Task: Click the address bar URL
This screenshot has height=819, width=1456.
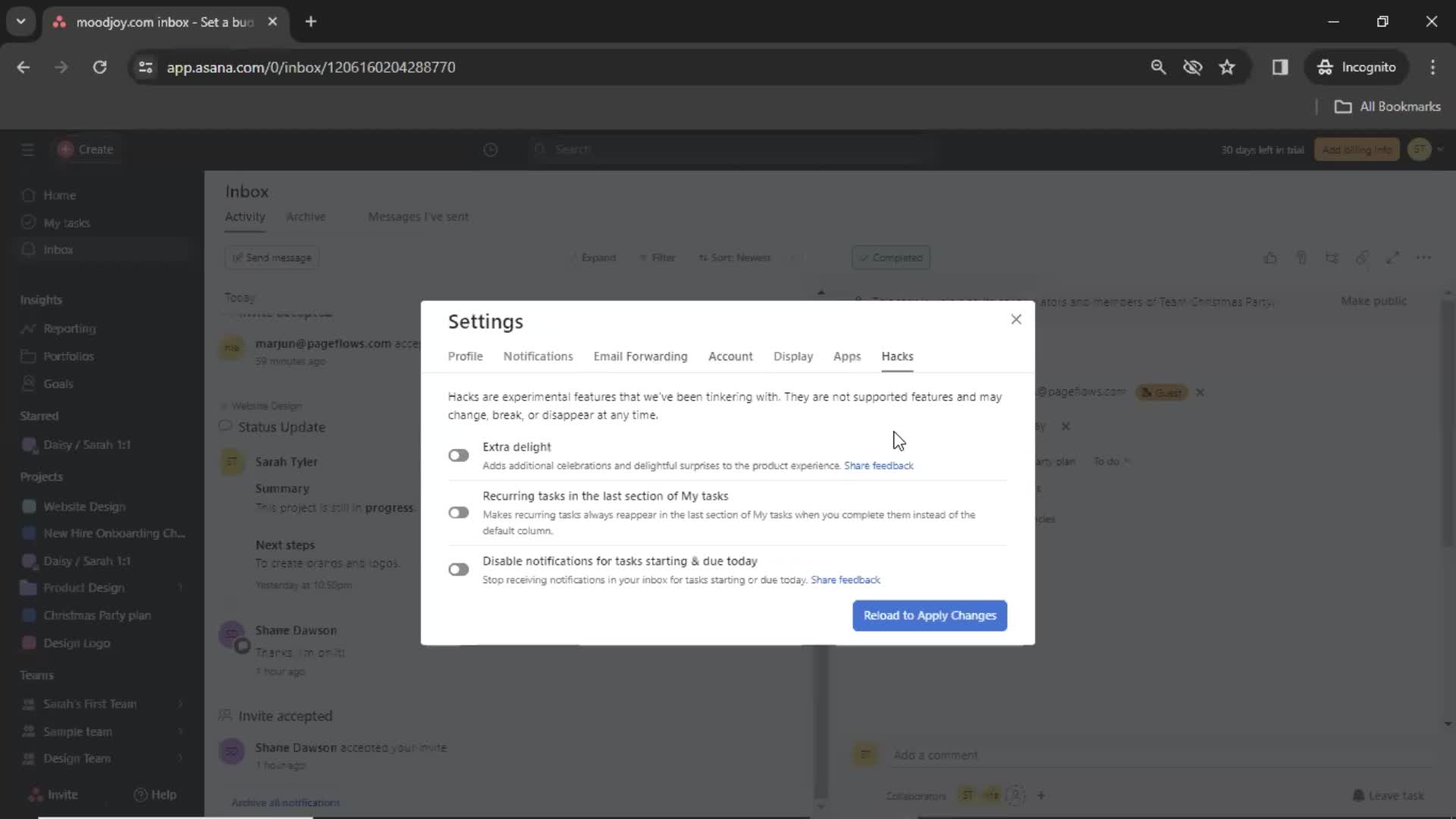Action: (311, 67)
